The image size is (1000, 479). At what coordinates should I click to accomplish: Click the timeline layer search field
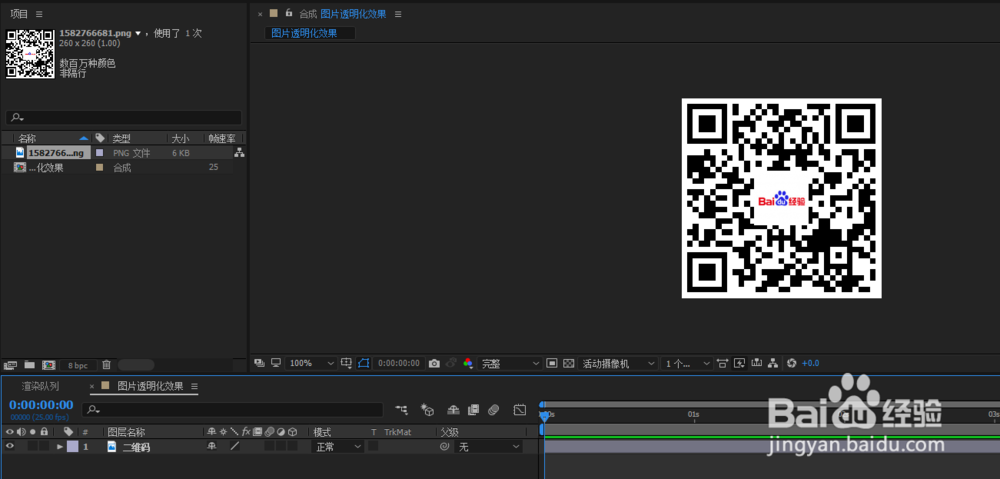(232, 409)
